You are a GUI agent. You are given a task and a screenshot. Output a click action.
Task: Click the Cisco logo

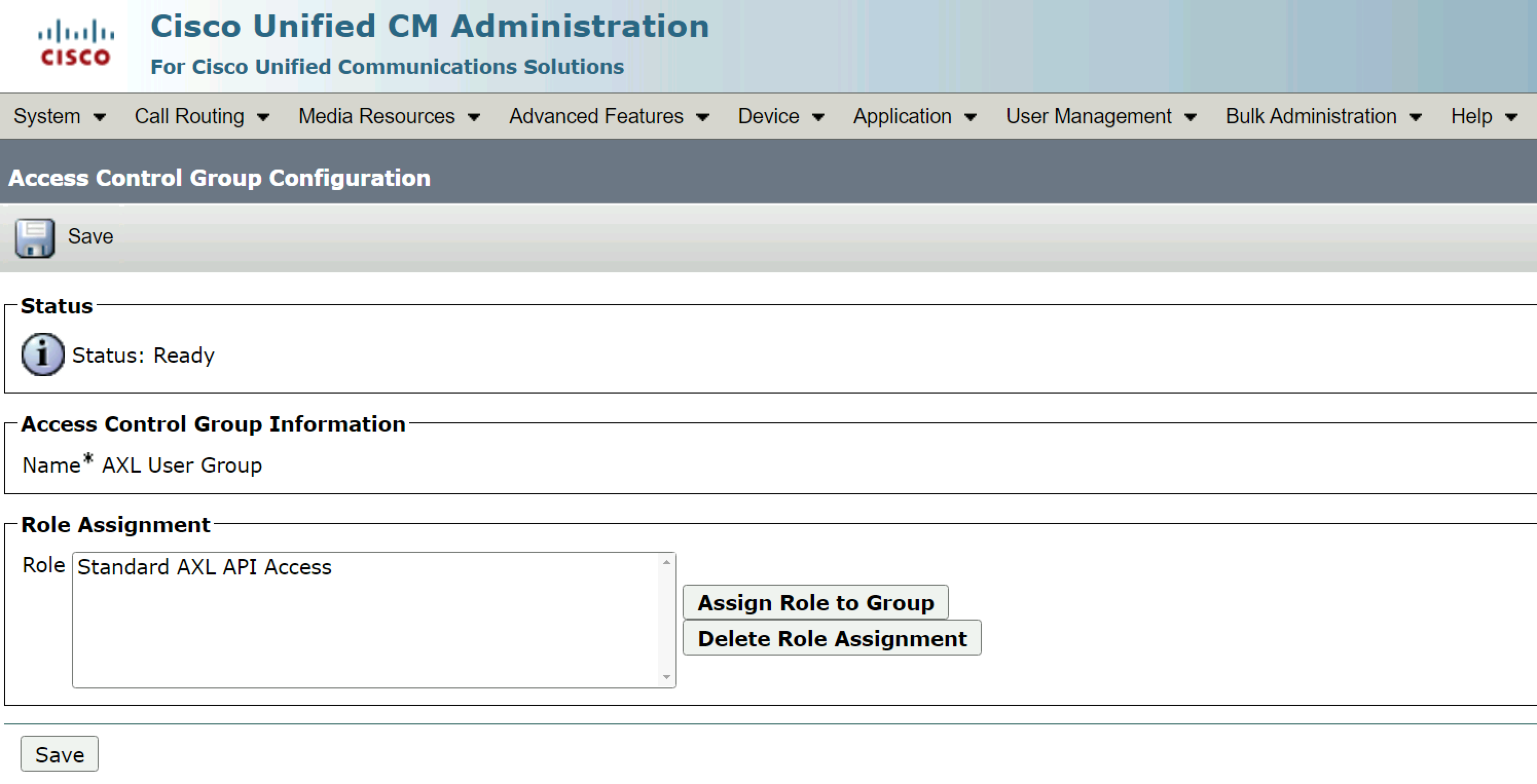[76, 43]
